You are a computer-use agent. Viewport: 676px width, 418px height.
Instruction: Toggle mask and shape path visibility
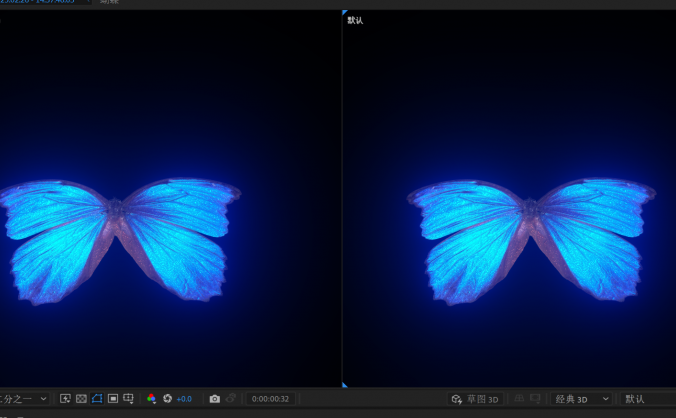tap(97, 399)
